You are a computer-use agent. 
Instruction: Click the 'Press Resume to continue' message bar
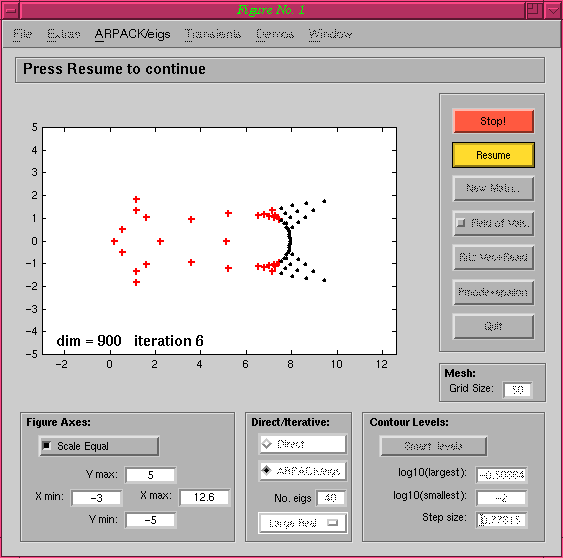coord(280,70)
